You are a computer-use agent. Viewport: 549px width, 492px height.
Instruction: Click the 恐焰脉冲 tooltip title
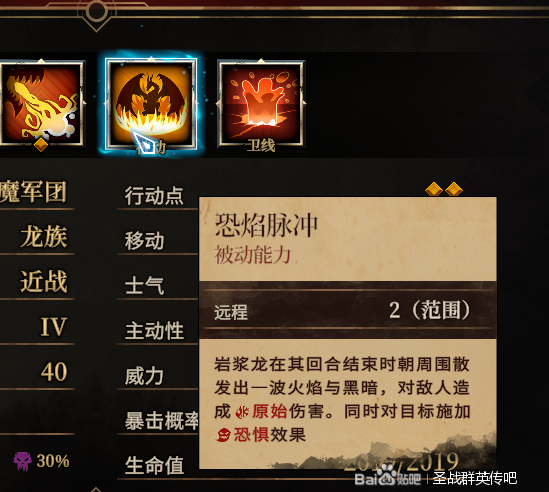(266, 225)
